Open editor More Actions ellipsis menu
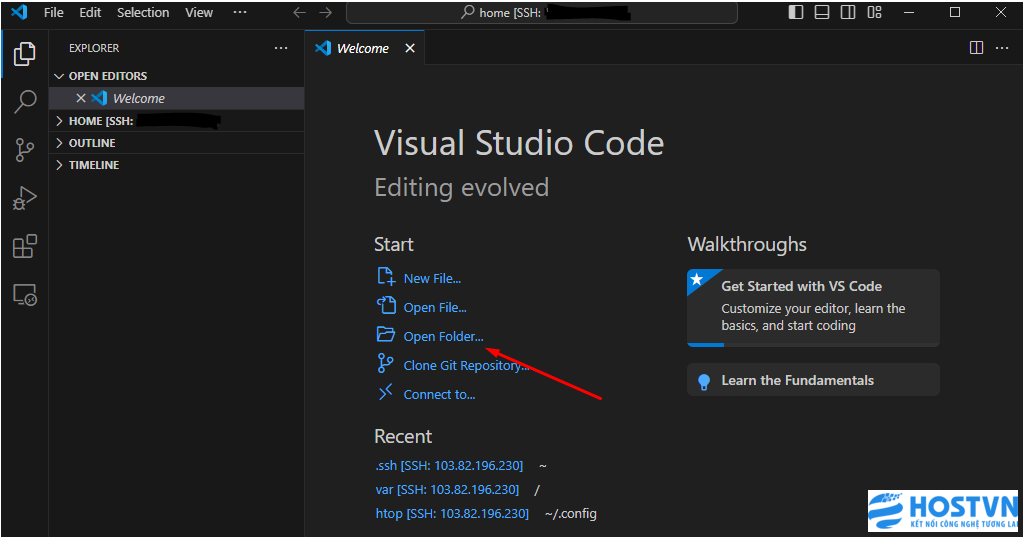Image resolution: width=1023 pixels, height=537 pixels. (1002, 48)
